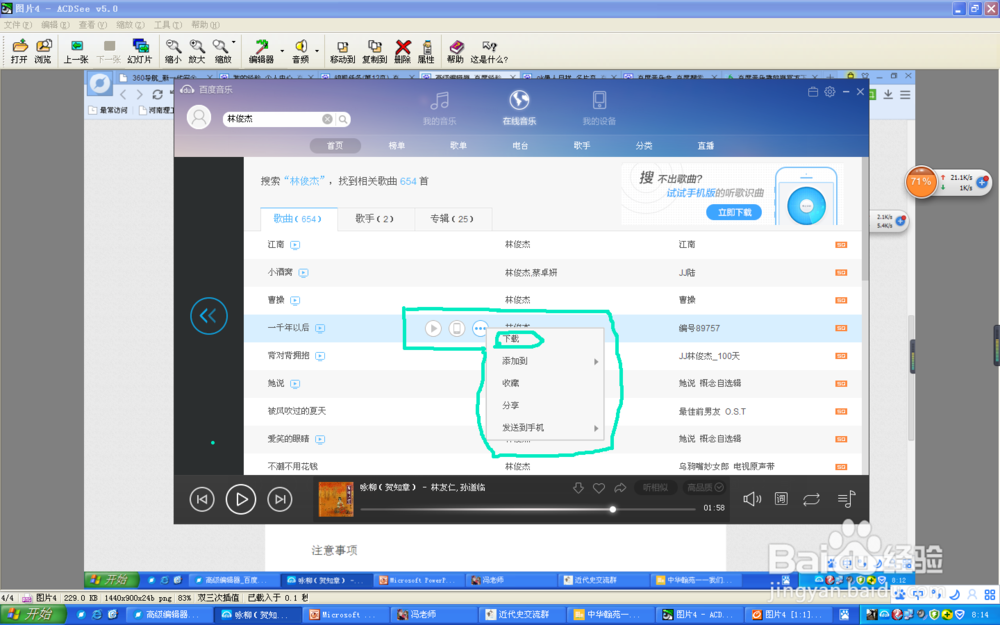Seek on the song progress slider

[527, 509]
